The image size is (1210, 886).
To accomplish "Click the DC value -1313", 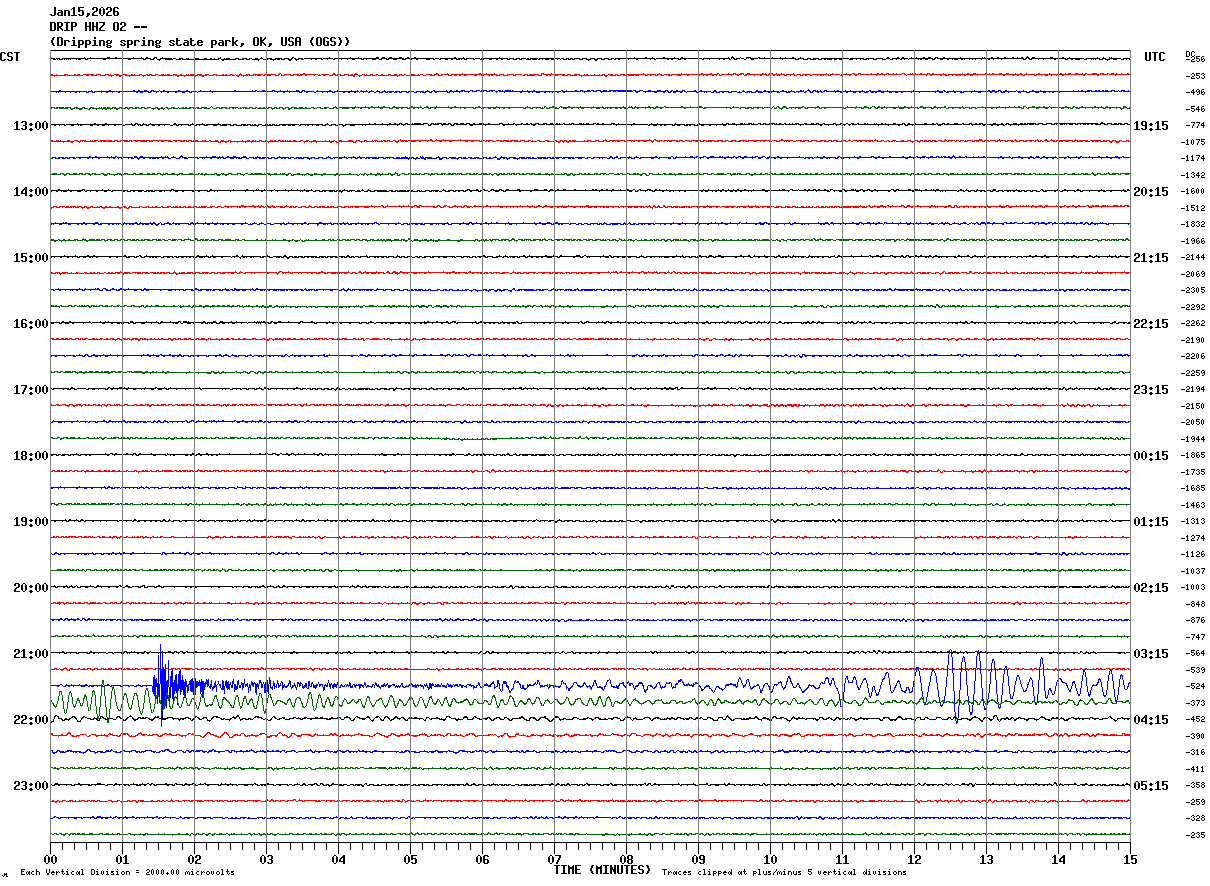I will 1193,521.
